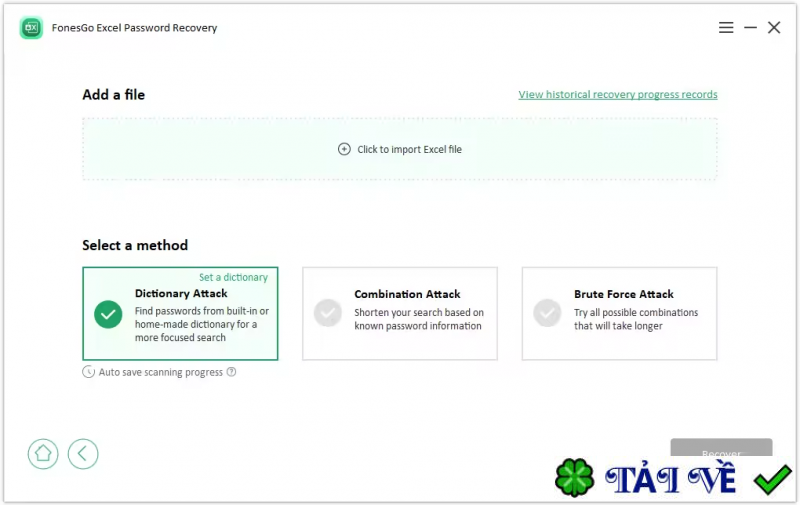
Task: Click to import Excel file text
Action: click(409, 149)
